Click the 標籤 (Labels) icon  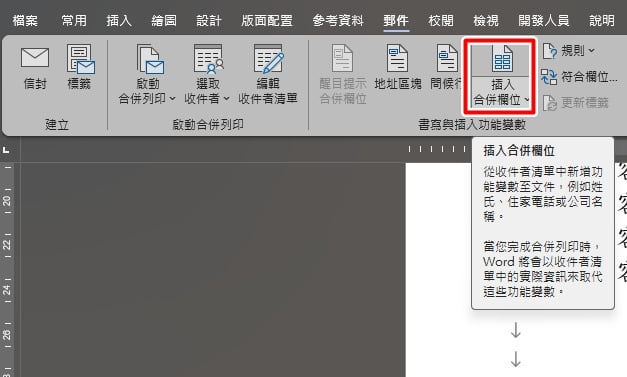[x=80, y=59]
